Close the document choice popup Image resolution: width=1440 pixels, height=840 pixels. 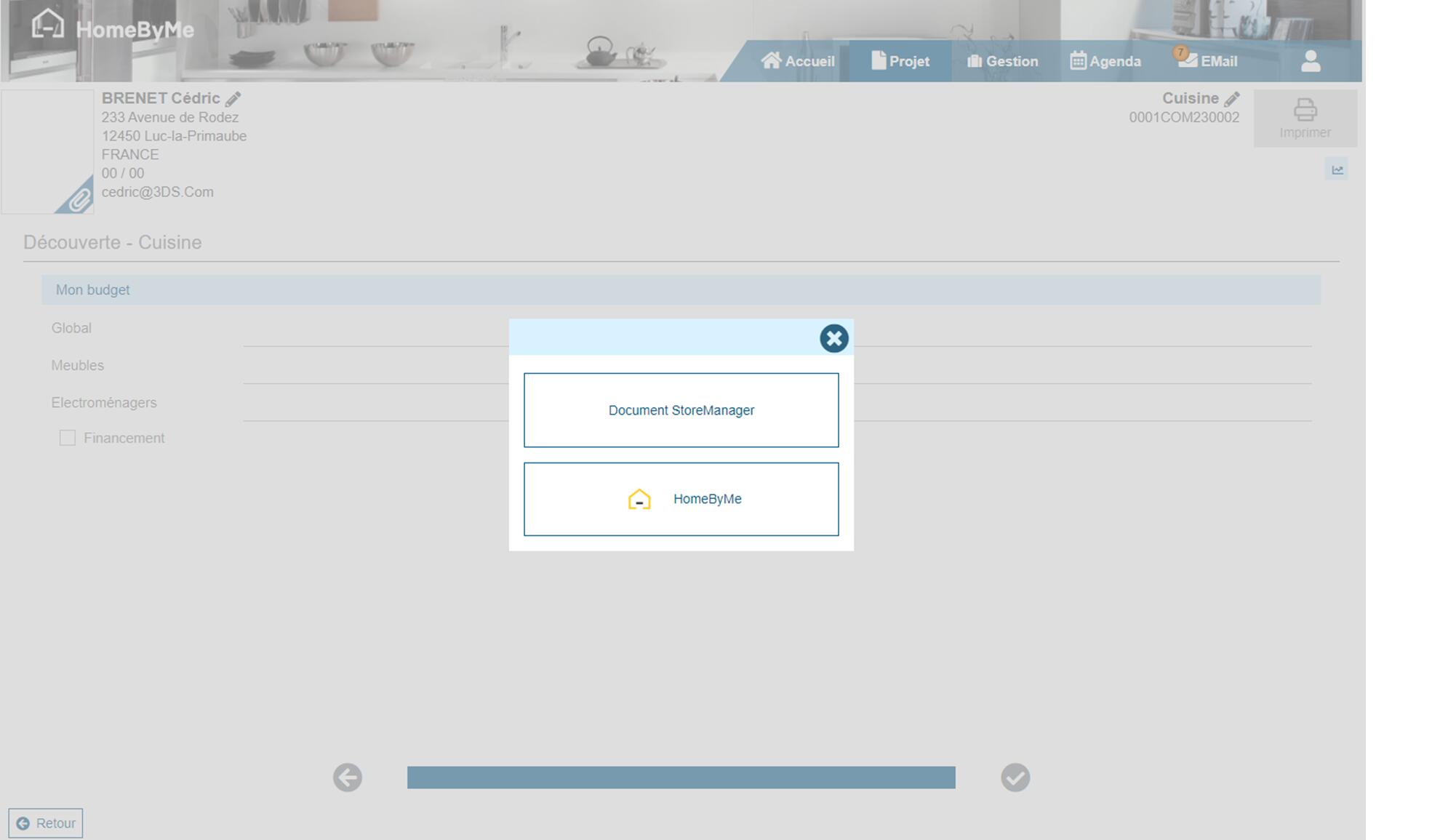point(833,338)
